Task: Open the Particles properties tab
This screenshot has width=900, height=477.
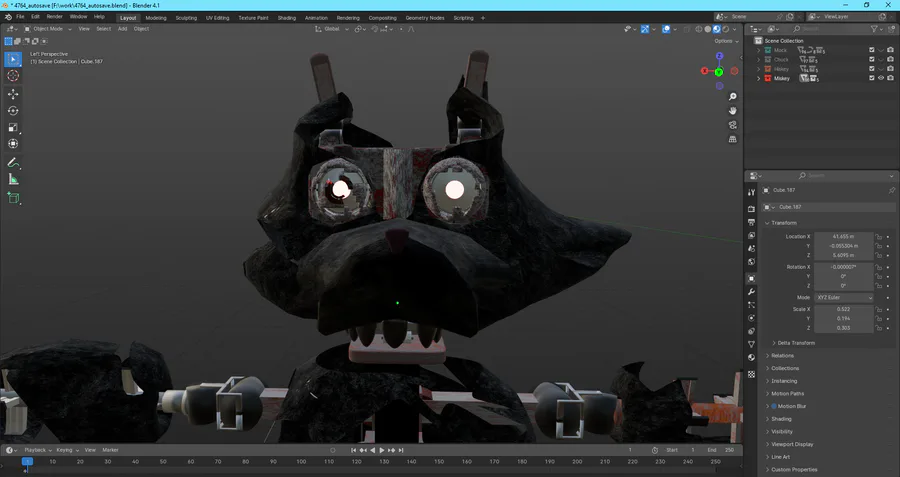Action: point(751,305)
